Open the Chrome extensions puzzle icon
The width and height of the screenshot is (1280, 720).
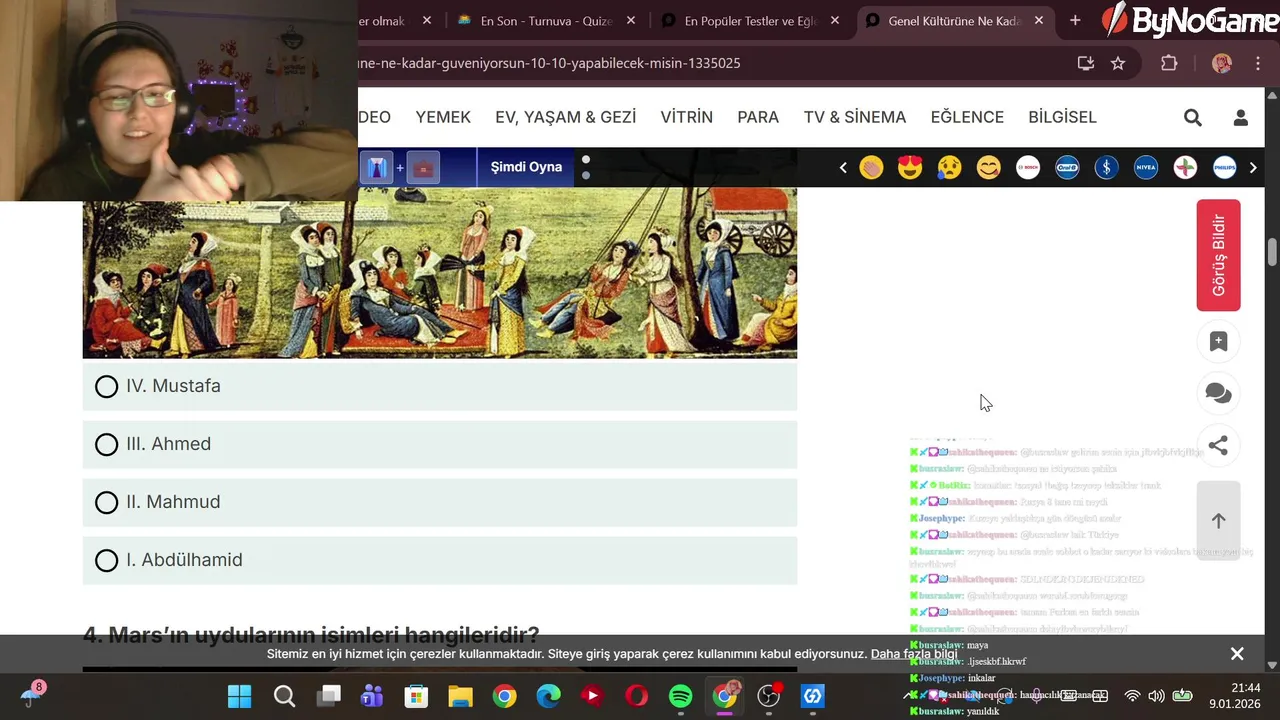coord(1169,63)
